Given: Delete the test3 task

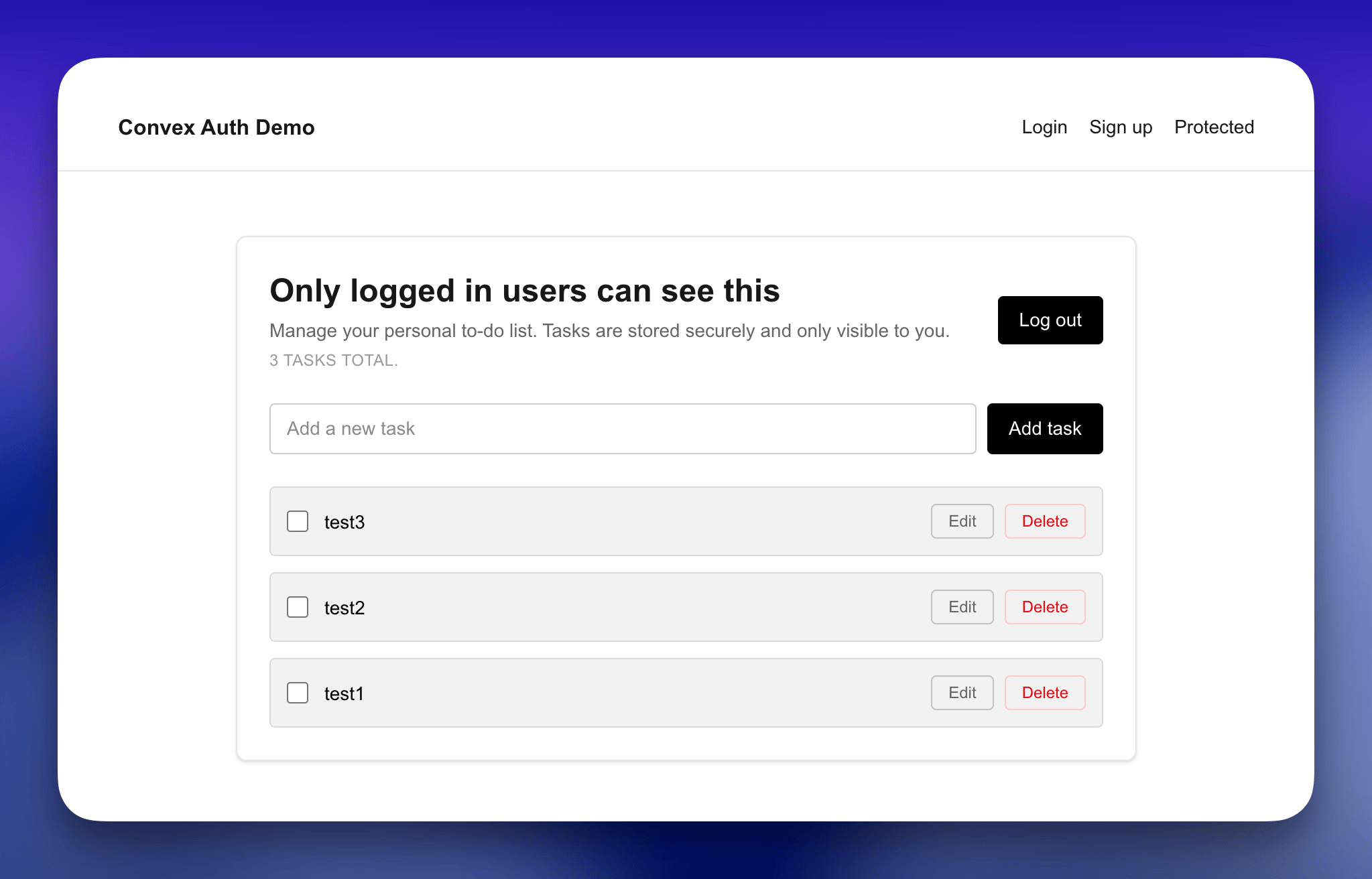Looking at the screenshot, I should click(1044, 521).
